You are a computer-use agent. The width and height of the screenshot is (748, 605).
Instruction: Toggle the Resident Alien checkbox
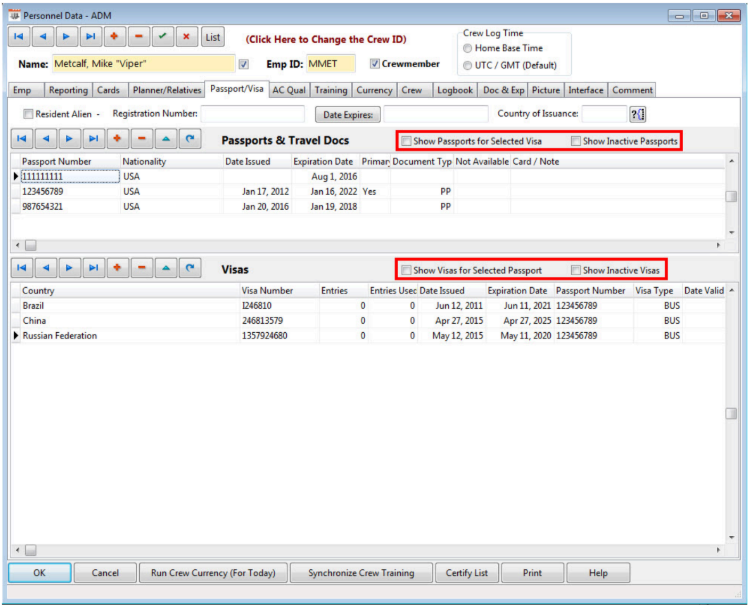point(28,114)
